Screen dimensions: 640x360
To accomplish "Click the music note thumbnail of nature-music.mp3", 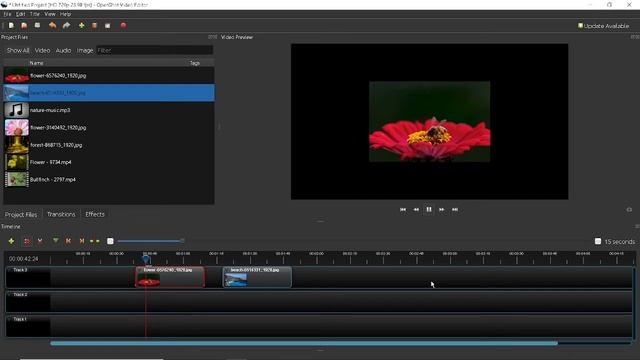I will [16, 110].
